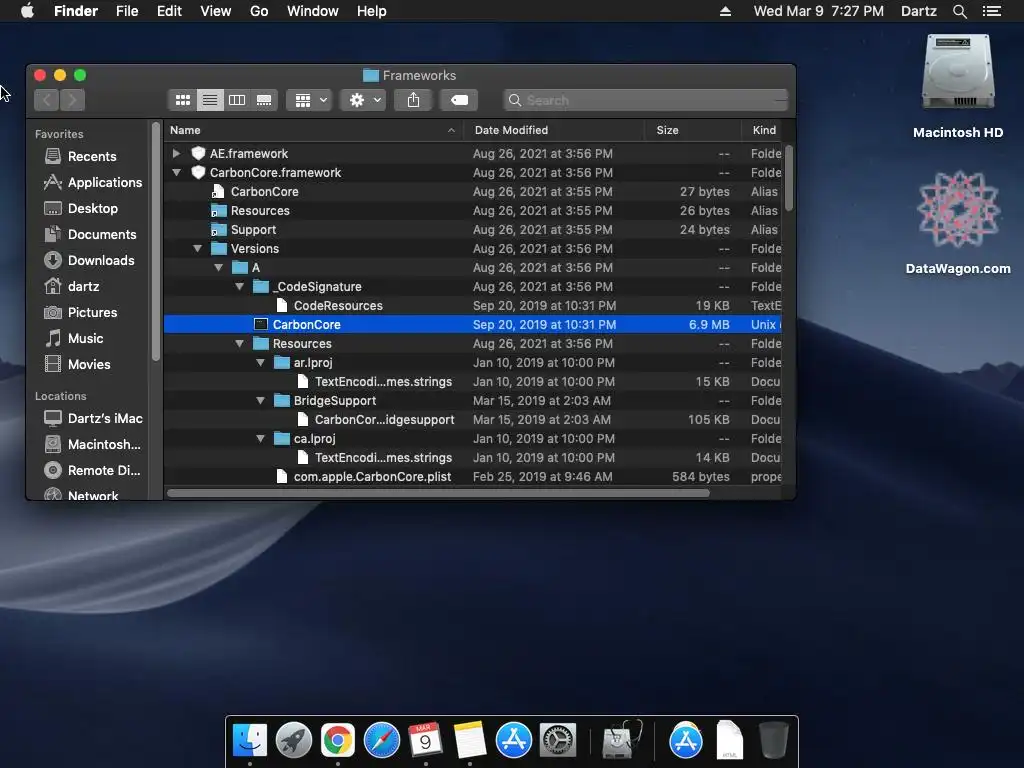Open Google Chrome from the Dock
Image resolution: width=1024 pixels, height=768 pixels.
pos(338,740)
